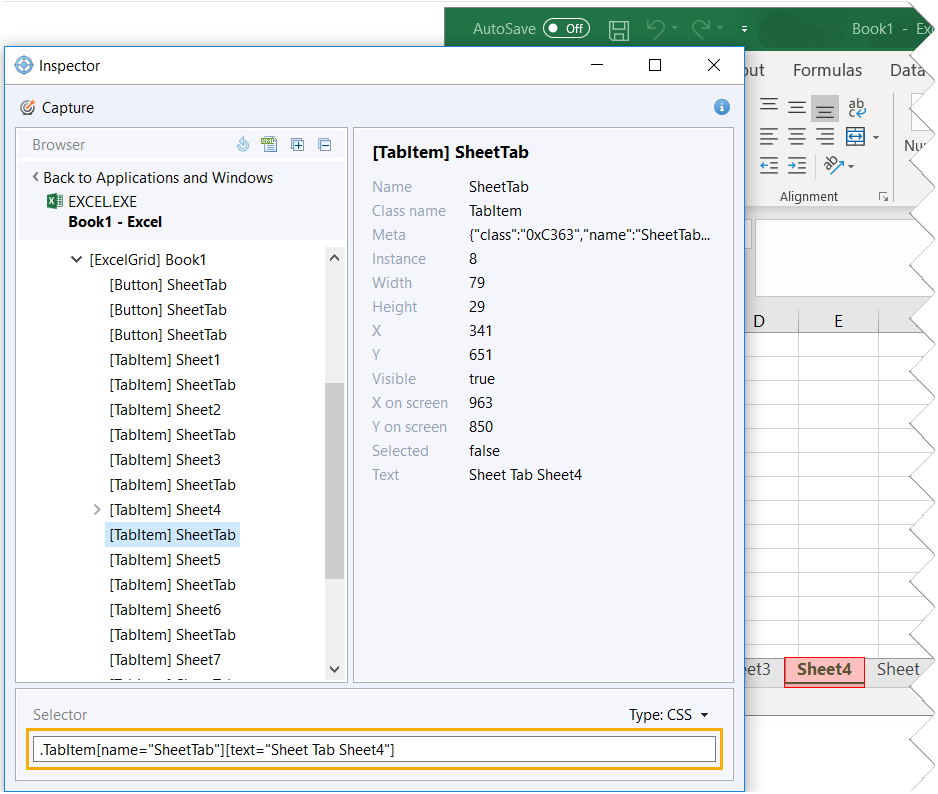
Task: Open Alignment settings dialog launcher
Action: click(x=883, y=197)
